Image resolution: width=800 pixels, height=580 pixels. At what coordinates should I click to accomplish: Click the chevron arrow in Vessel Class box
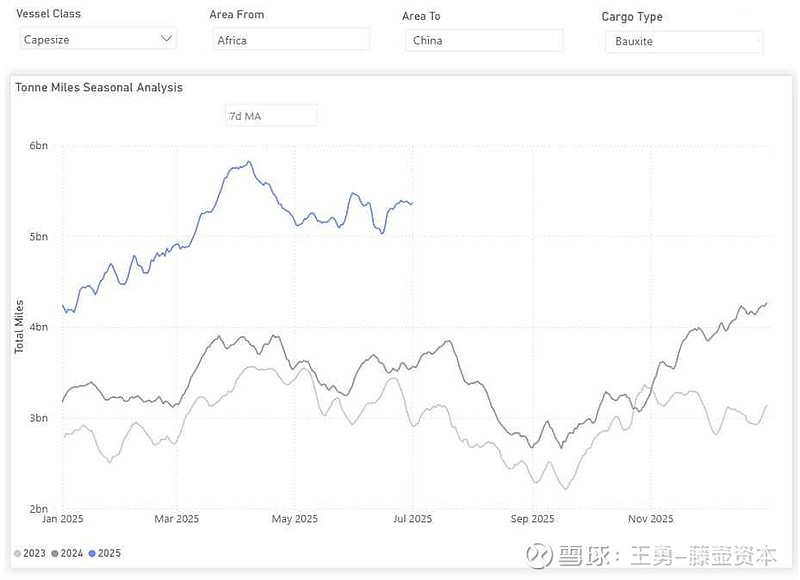point(166,39)
